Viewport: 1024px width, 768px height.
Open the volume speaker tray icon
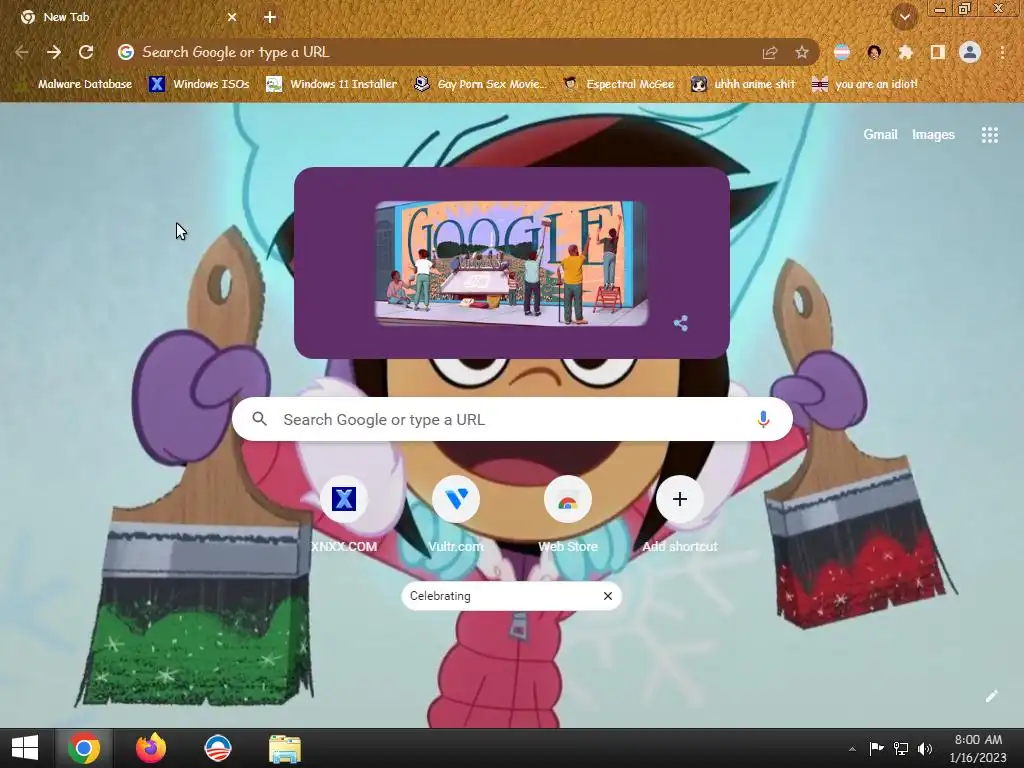(x=925, y=748)
